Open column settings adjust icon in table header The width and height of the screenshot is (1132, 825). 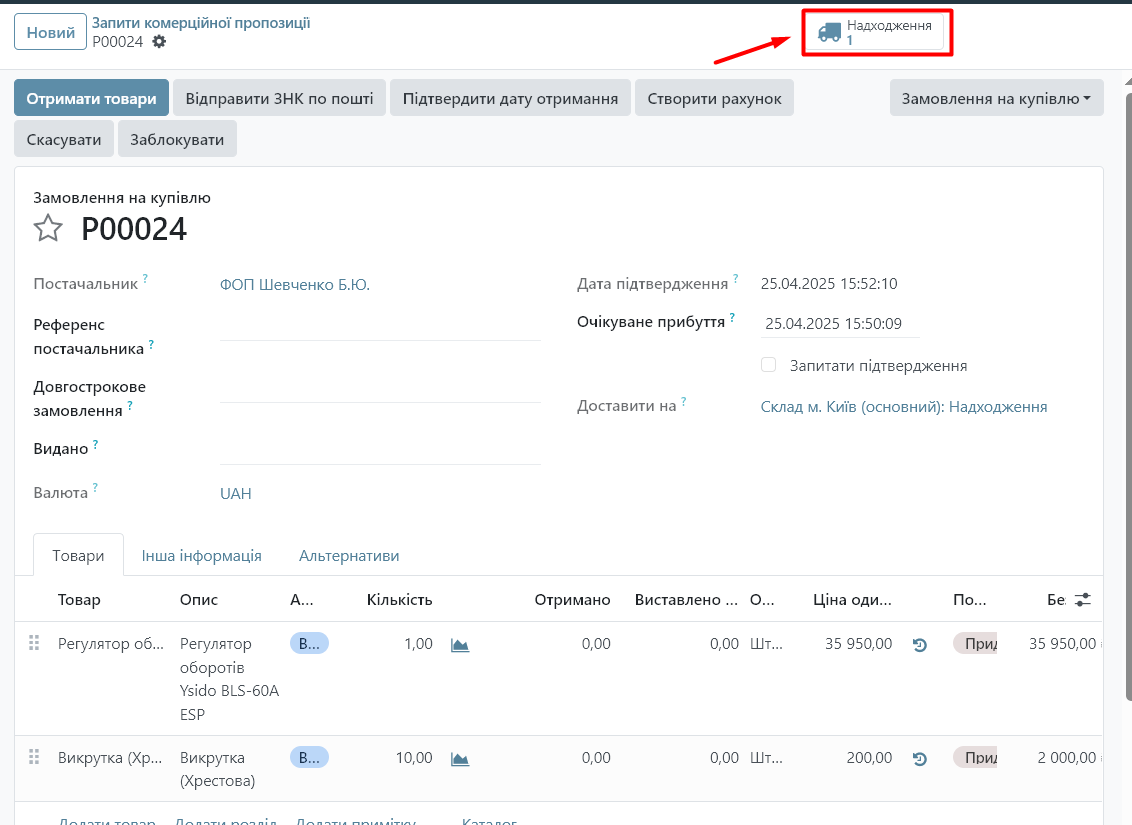pyautogui.click(x=1083, y=600)
